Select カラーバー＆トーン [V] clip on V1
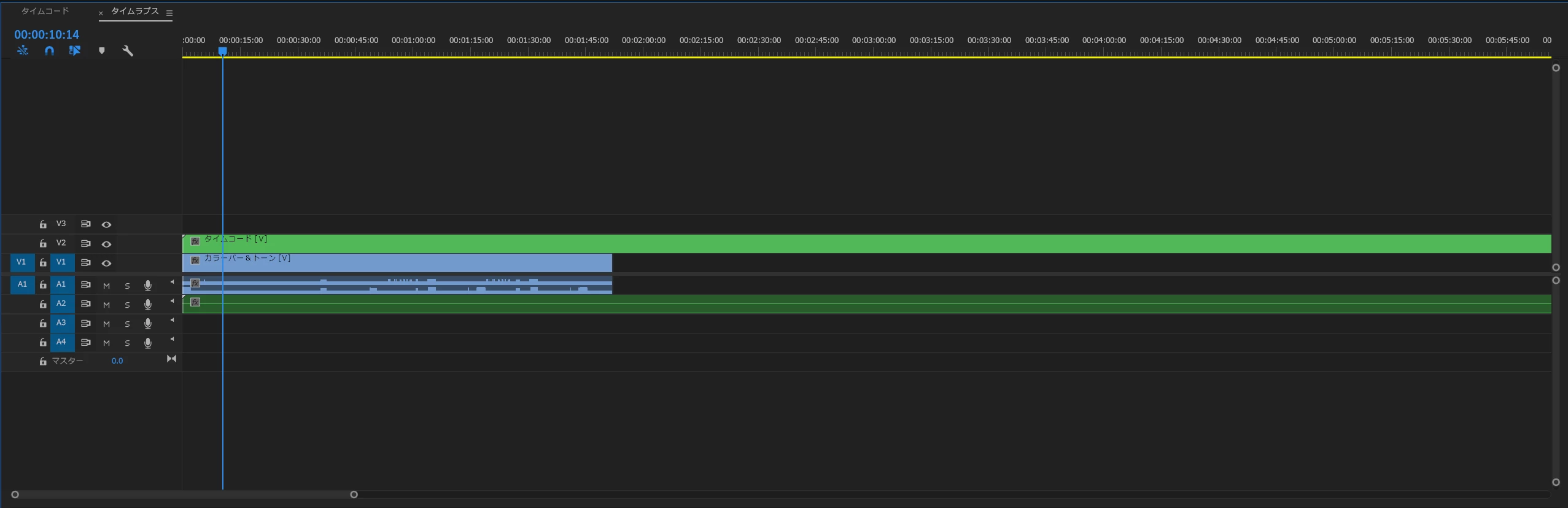Screen dimensions: 1568x508 (x=397, y=263)
